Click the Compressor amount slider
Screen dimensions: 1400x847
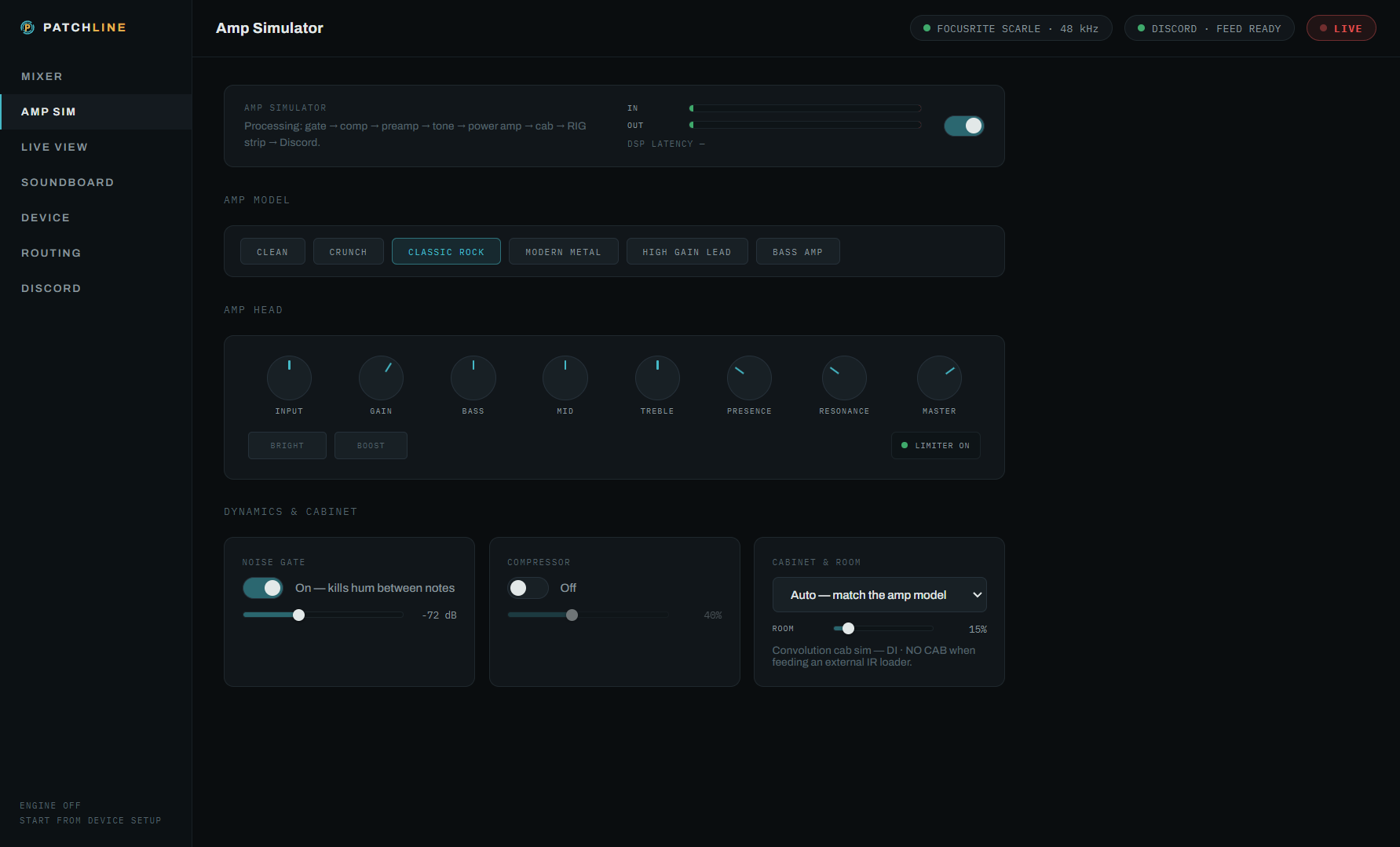point(588,615)
